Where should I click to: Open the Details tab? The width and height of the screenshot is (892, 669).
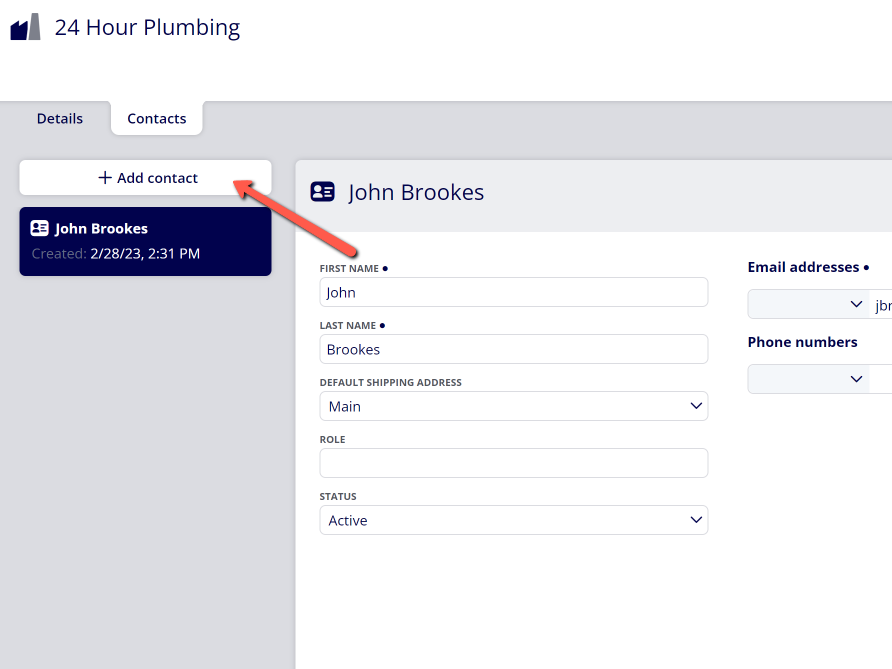point(60,118)
